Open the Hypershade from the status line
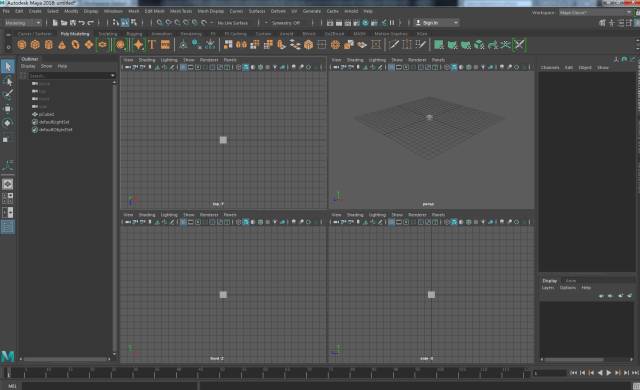The width and height of the screenshot is (640, 390). (365, 23)
